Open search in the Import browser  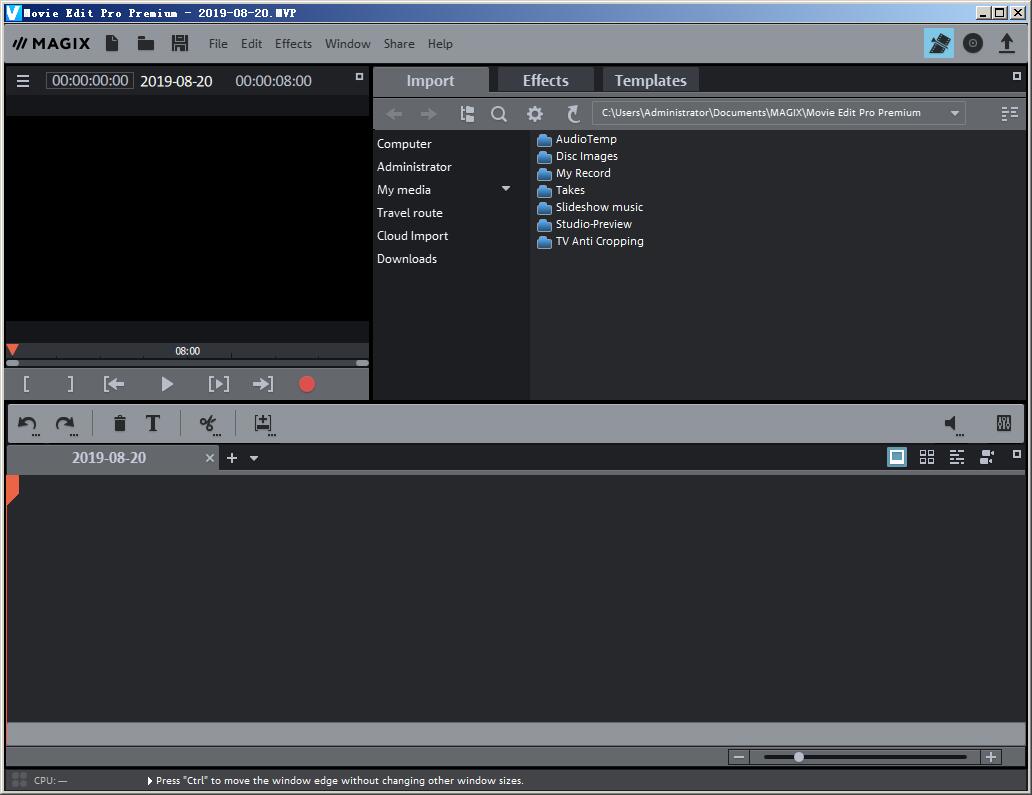(499, 114)
